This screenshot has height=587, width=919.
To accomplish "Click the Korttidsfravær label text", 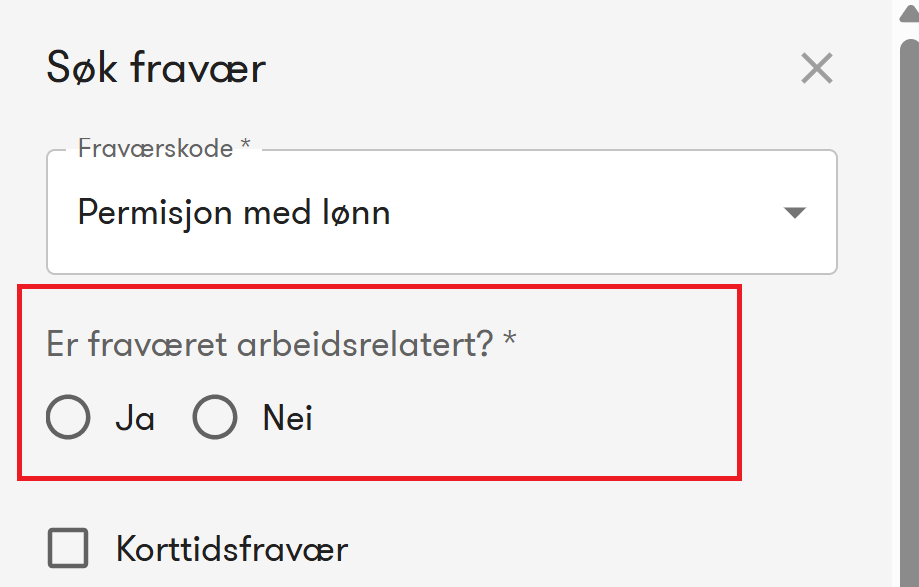I will click(x=232, y=549).
